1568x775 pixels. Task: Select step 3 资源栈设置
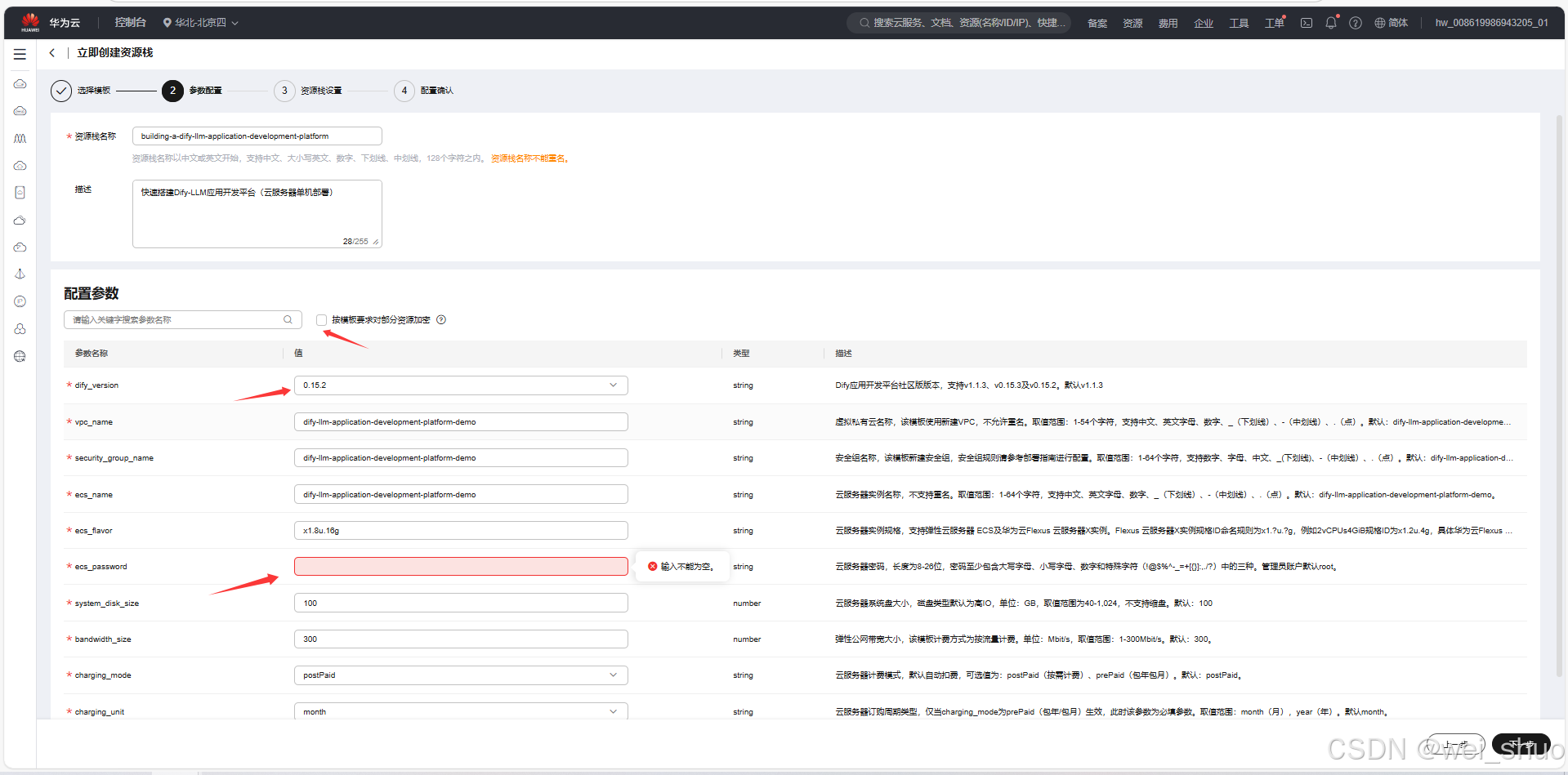(309, 91)
